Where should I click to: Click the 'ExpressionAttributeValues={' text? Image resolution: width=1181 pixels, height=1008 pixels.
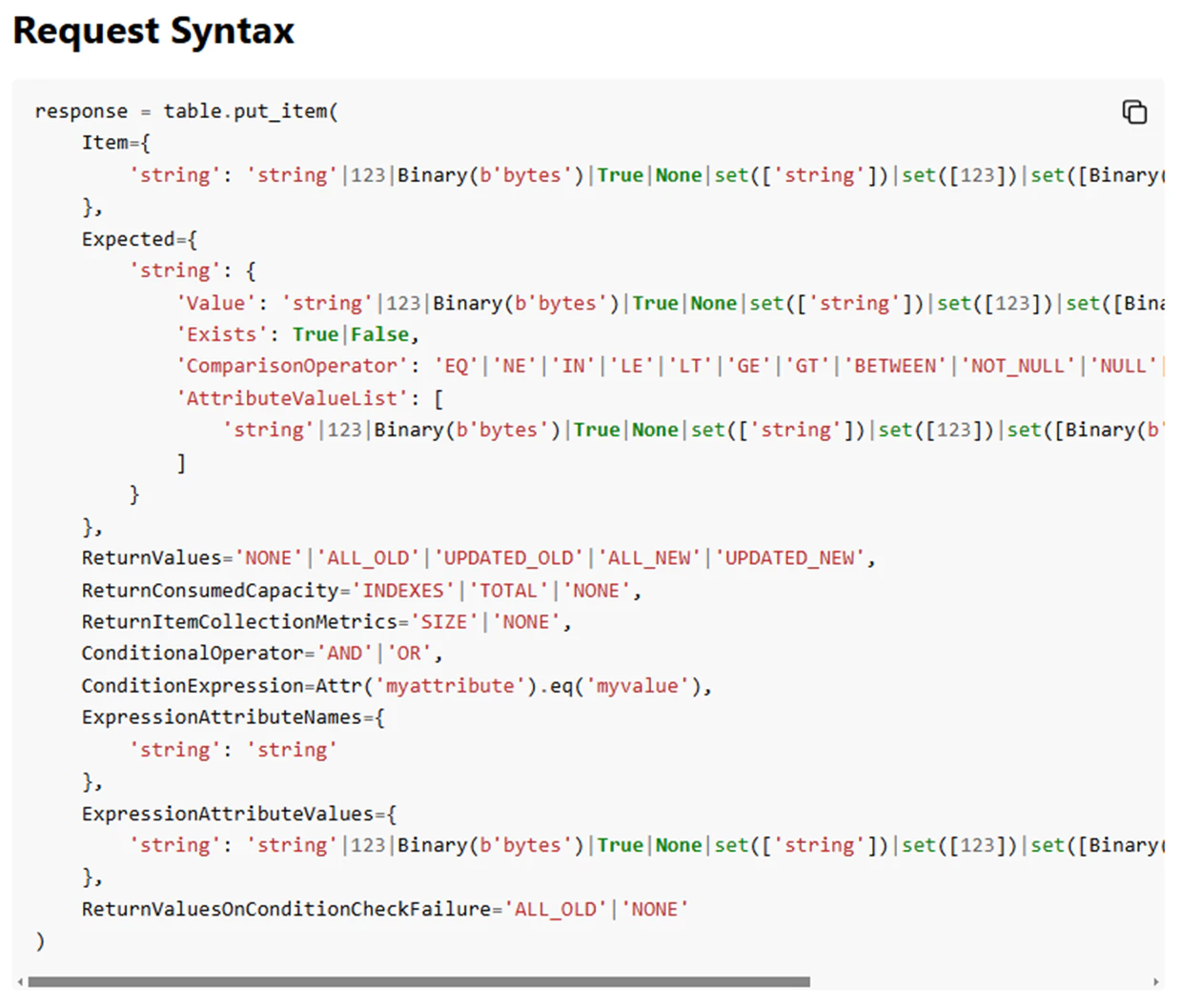pyautogui.click(x=239, y=813)
